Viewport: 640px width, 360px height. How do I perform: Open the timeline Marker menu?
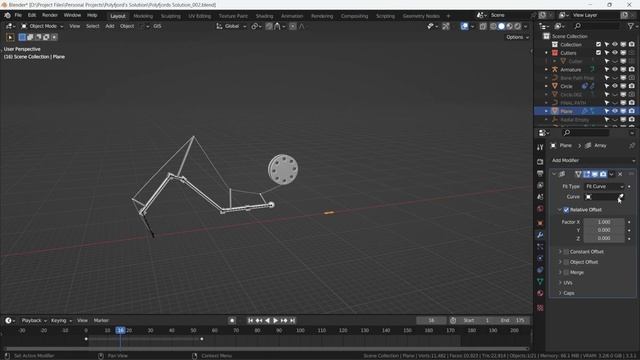pos(101,321)
